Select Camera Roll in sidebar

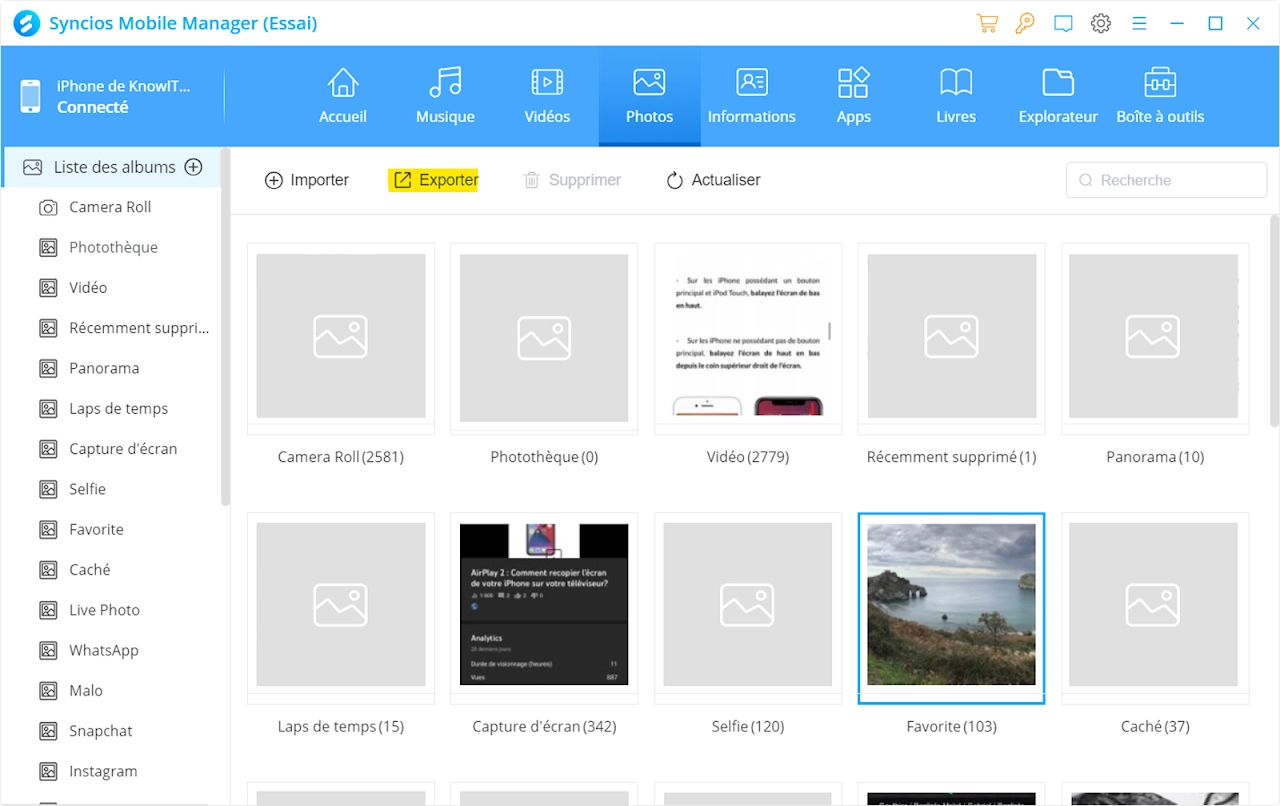110,207
